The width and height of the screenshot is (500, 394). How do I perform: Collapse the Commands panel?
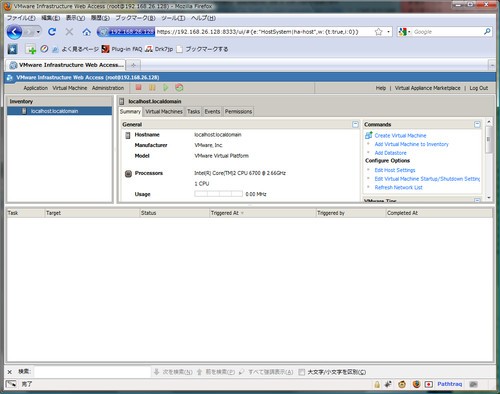(x=477, y=124)
